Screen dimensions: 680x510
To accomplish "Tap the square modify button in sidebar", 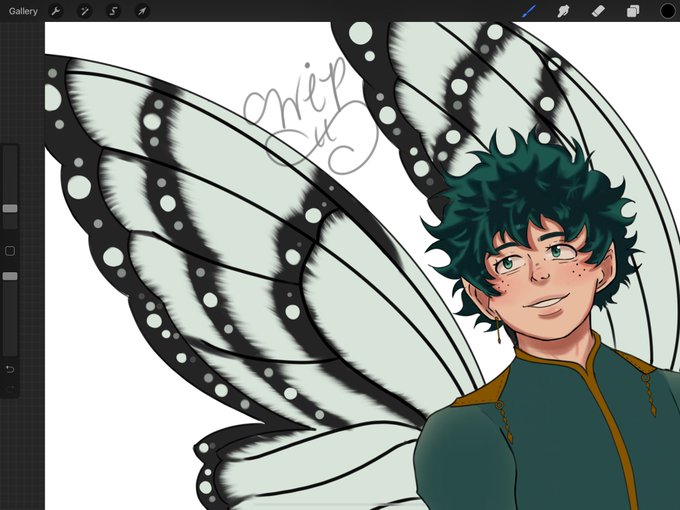I will pos(10,251).
